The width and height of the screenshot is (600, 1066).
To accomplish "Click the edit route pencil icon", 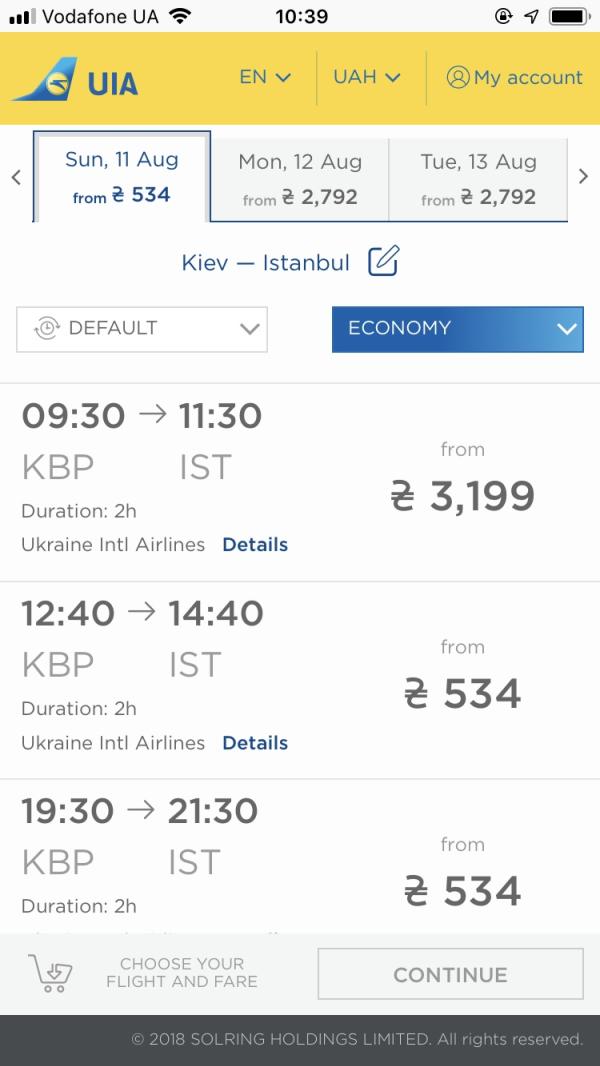I will click(383, 262).
